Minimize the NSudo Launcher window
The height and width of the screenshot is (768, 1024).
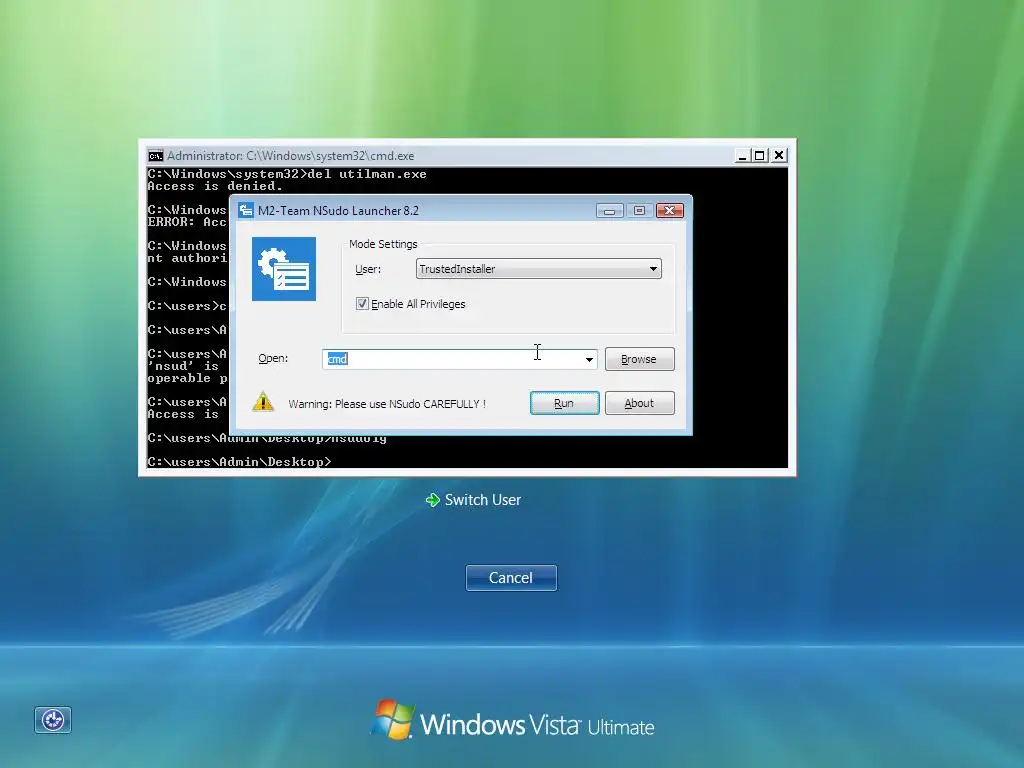[x=609, y=210]
